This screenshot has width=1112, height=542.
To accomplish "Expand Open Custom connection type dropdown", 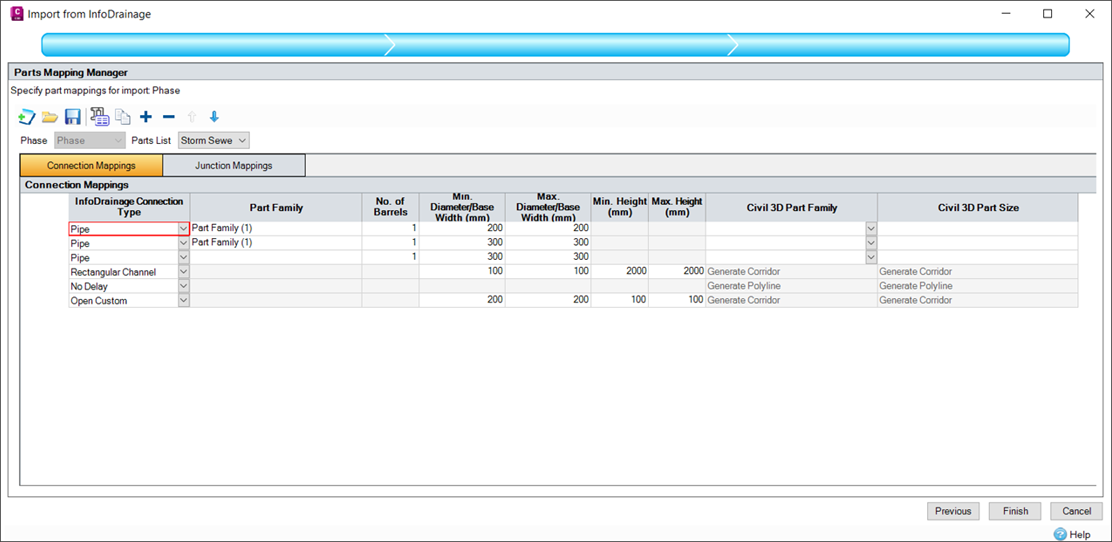I will [x=184, y=300].
